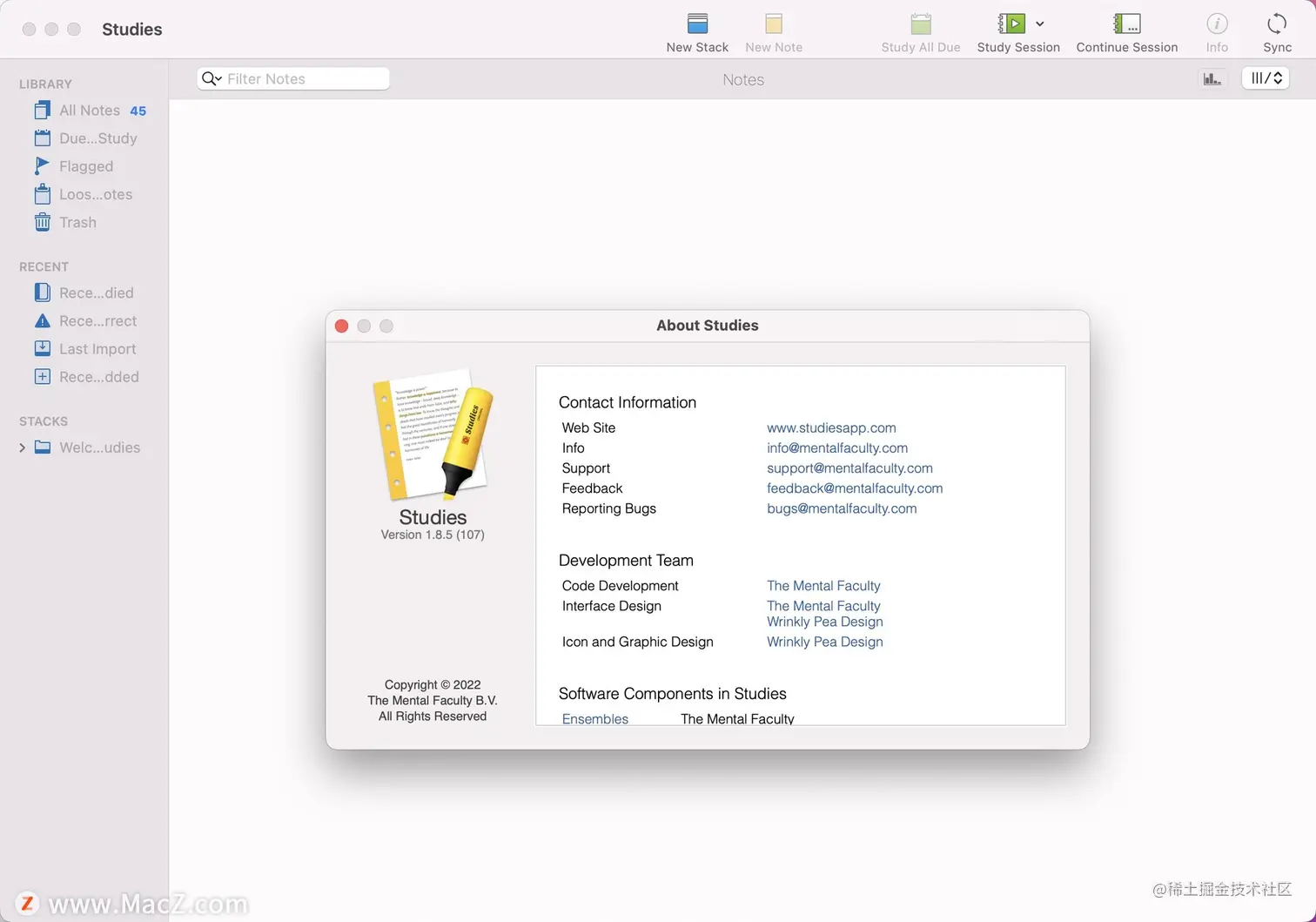Viewport: 1316px width, 922px height.
Task: Open the Ensembles component link
Action: tap(595, 718)
